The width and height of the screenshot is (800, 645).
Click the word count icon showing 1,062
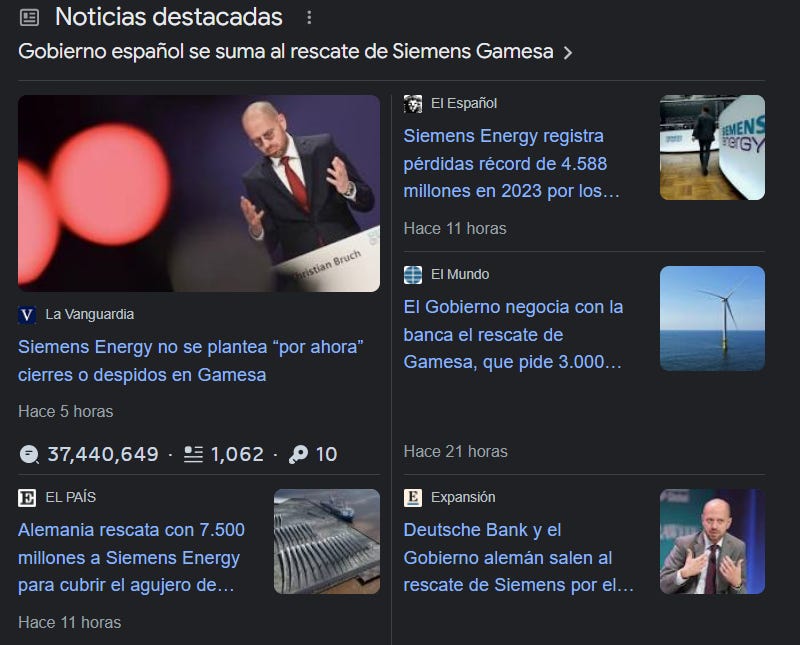[x=193, y=454]
